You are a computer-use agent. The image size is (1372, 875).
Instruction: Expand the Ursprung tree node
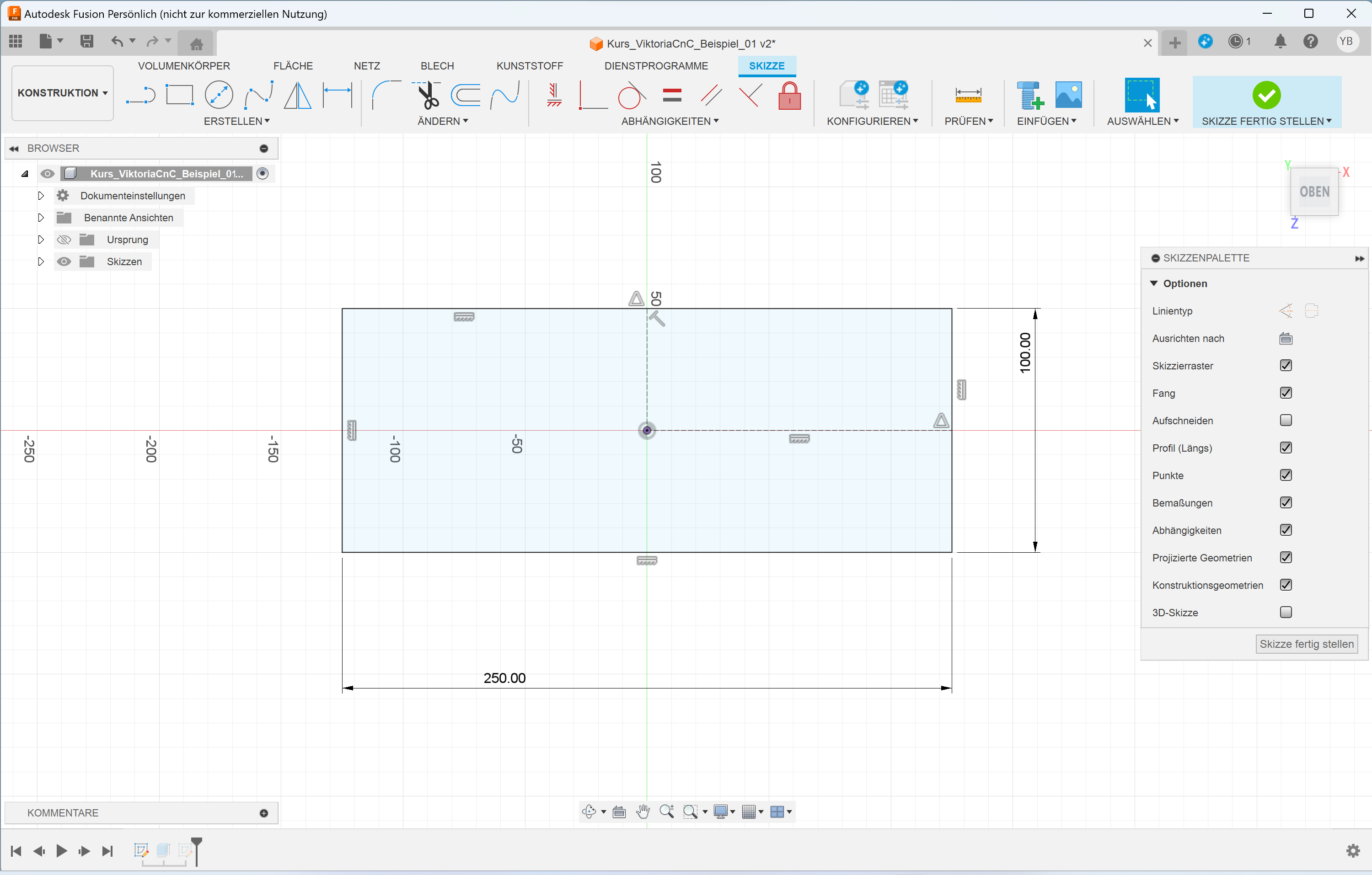(40, 240)
